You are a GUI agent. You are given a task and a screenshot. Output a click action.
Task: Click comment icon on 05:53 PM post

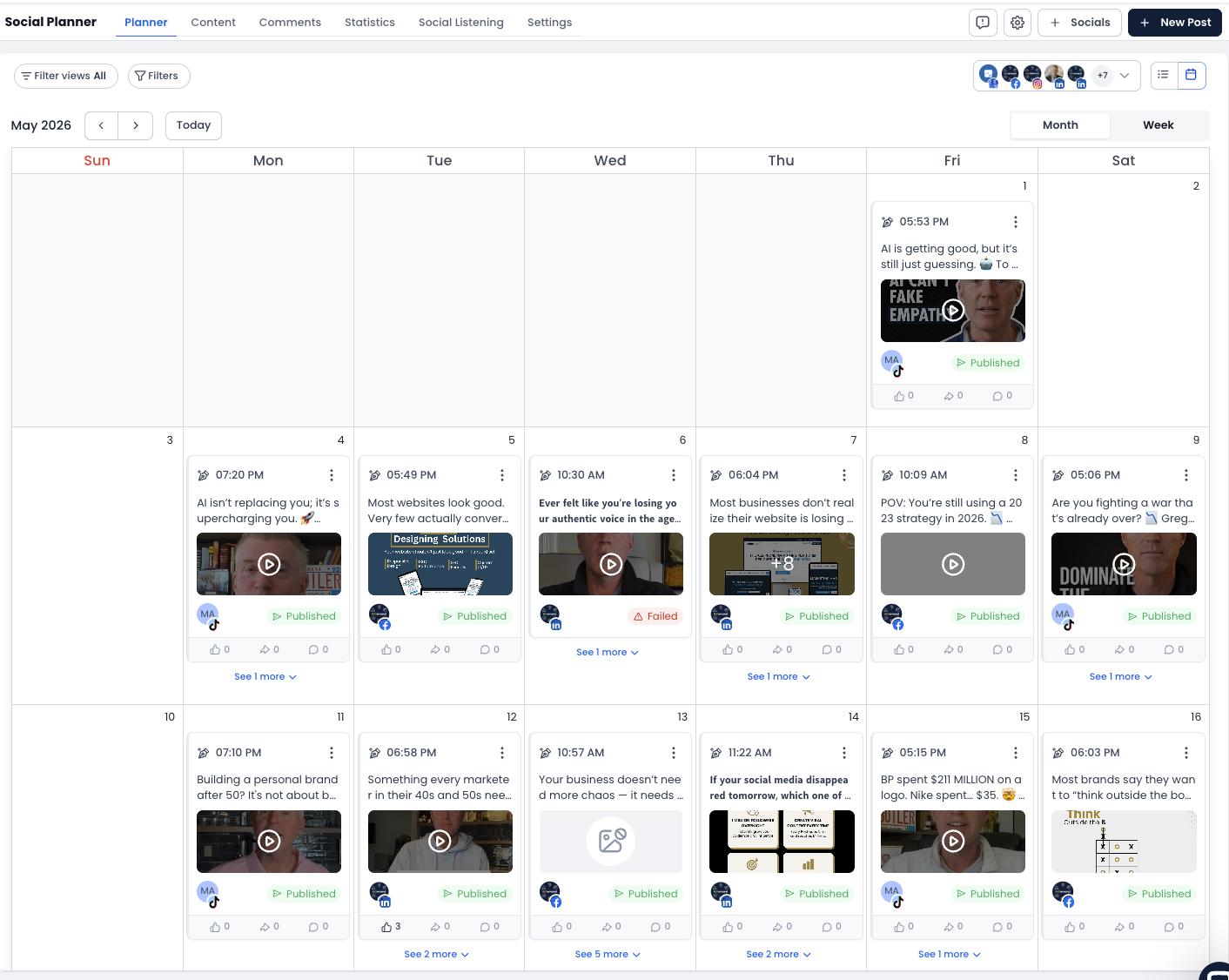coord(997,396)
